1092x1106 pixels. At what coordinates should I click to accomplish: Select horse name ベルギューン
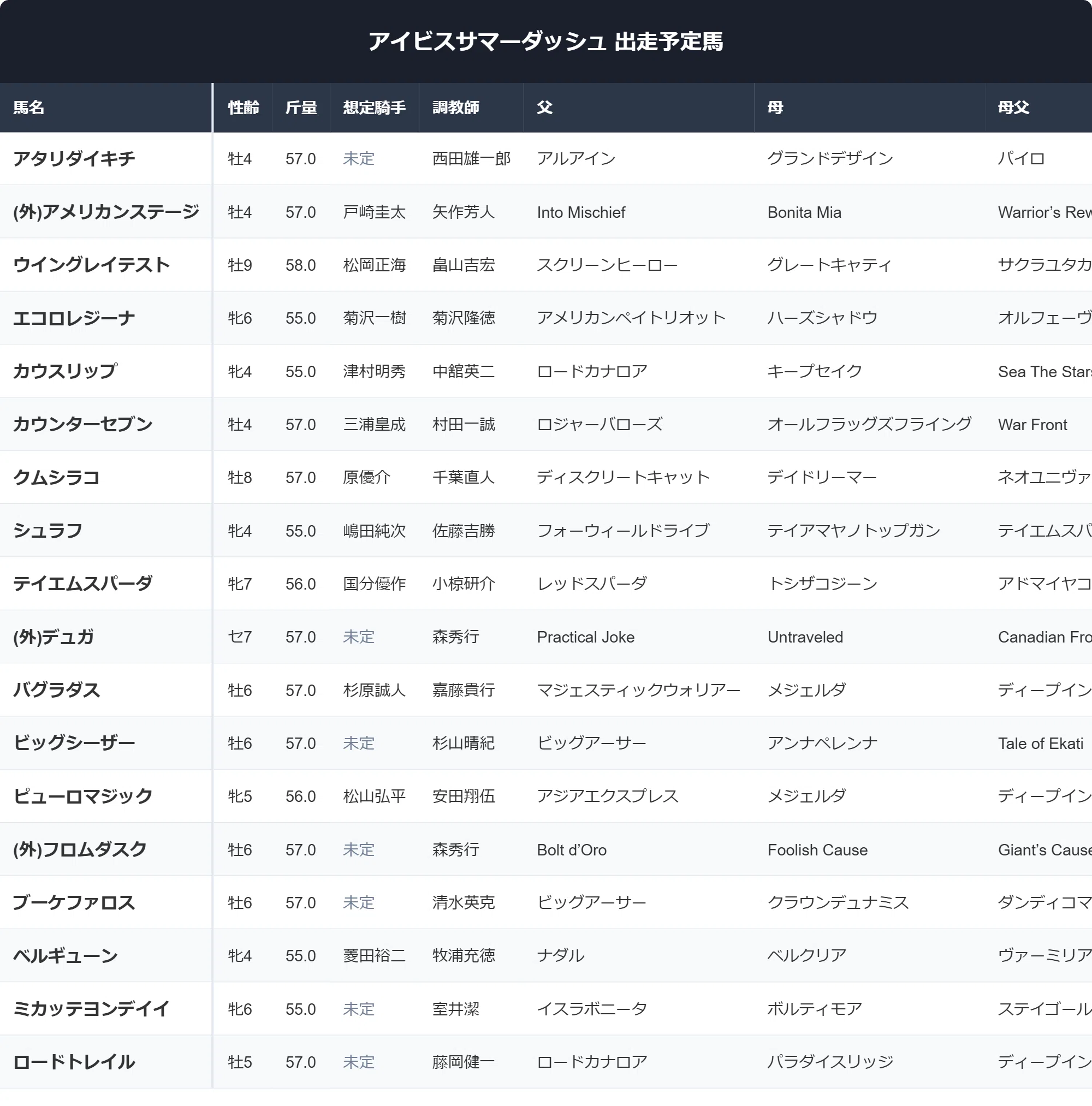click(66, 955)
